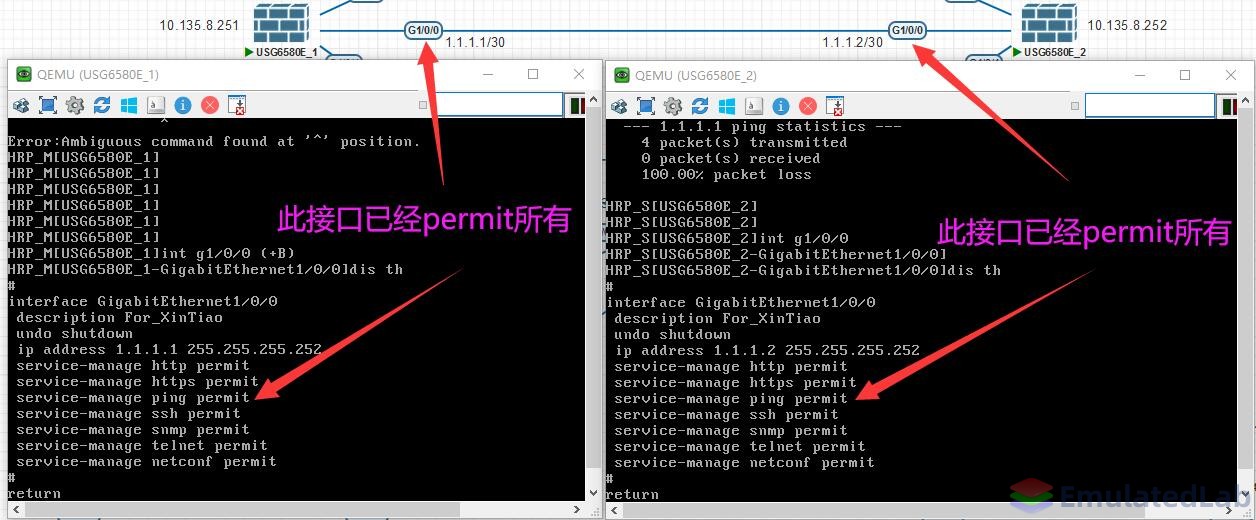The width and height of the screenshot is (1256, 520).
Task: Click 'Error:Ambiguous command found' line
Action: tap(214, 141)
